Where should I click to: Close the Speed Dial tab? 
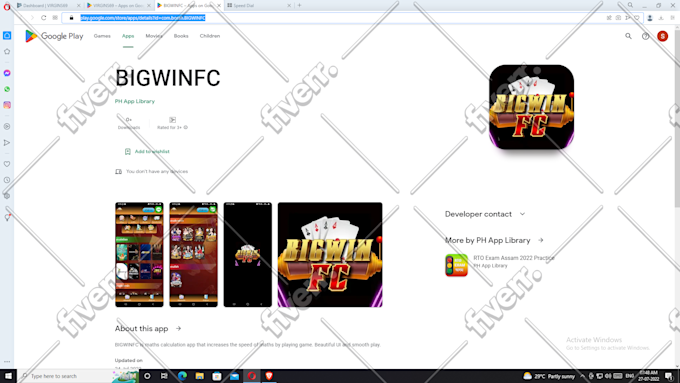289,6
